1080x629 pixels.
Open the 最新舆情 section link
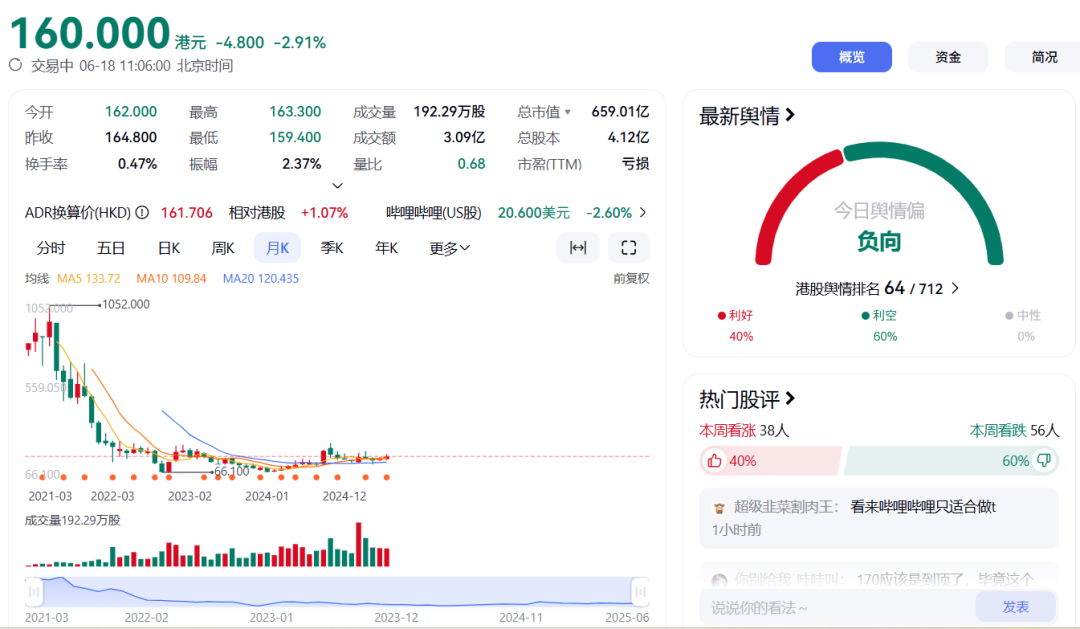click(747, 116)
